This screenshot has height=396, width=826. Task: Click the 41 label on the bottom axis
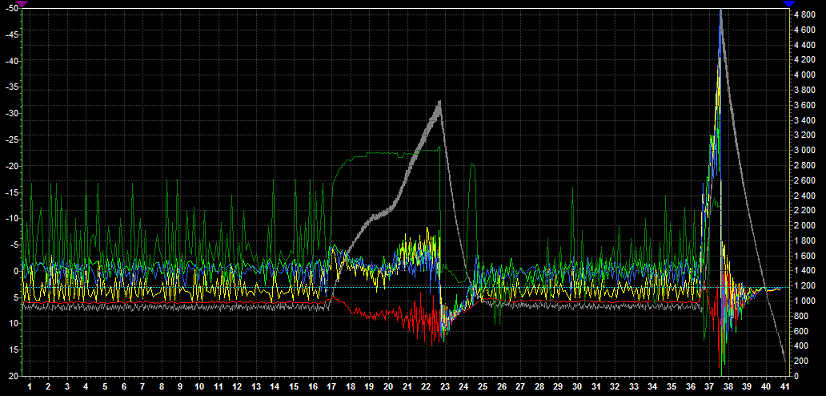pos(785,386)
